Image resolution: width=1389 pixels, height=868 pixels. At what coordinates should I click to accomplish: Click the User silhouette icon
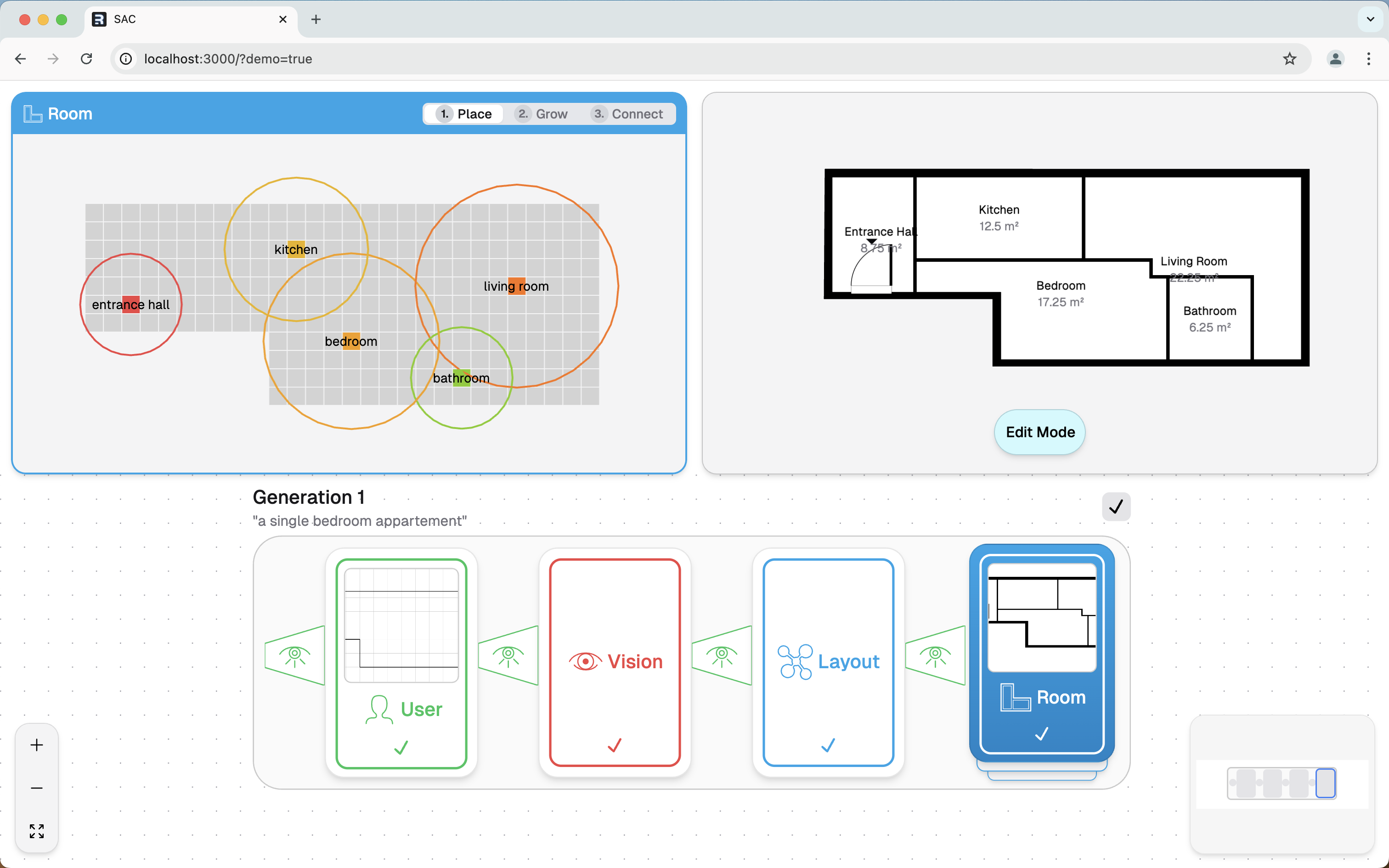coord(379,710)
